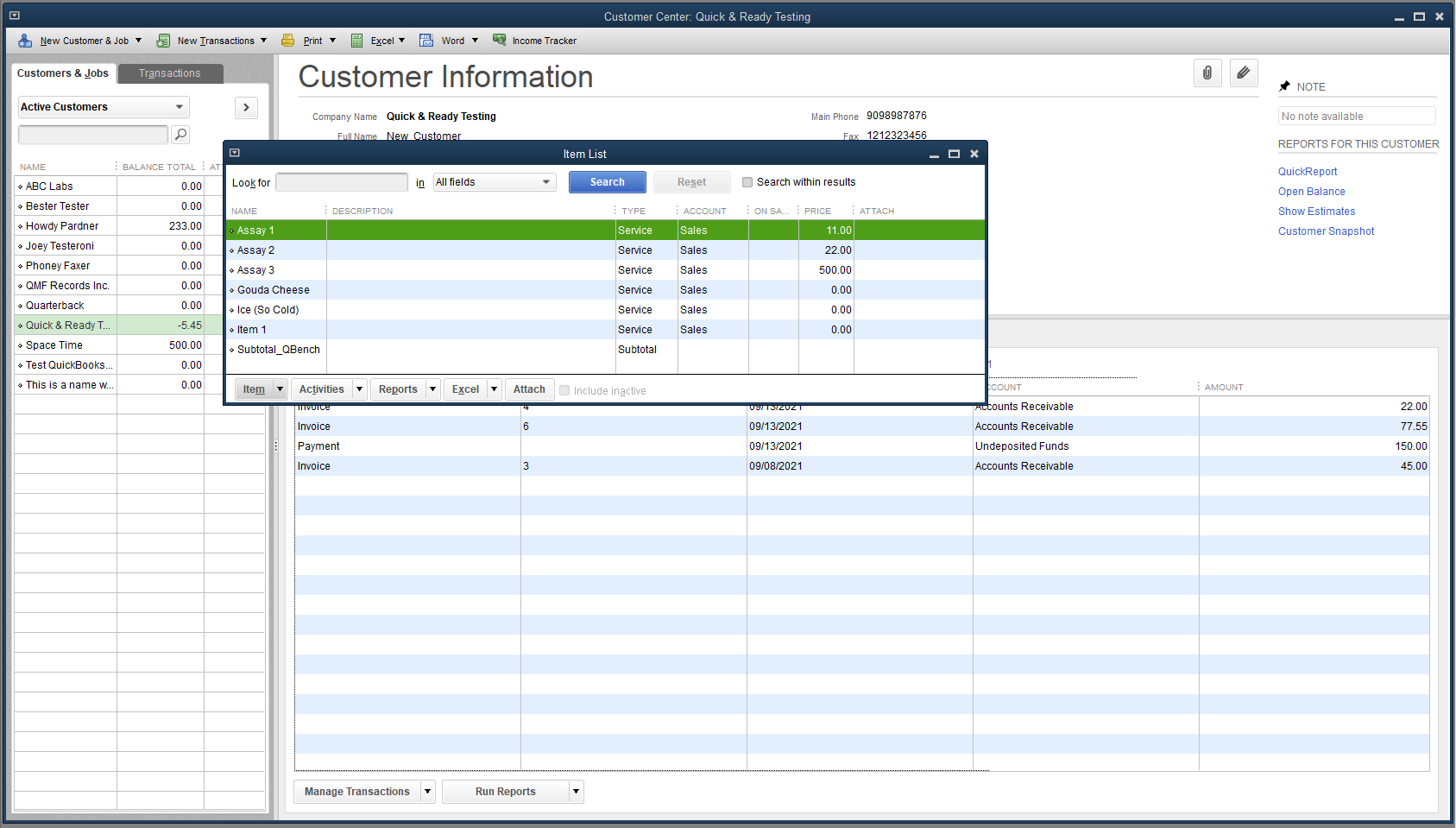Open the Customer Snapshot link
The image size is (1456, 828).
click(x=1327, y=231)
